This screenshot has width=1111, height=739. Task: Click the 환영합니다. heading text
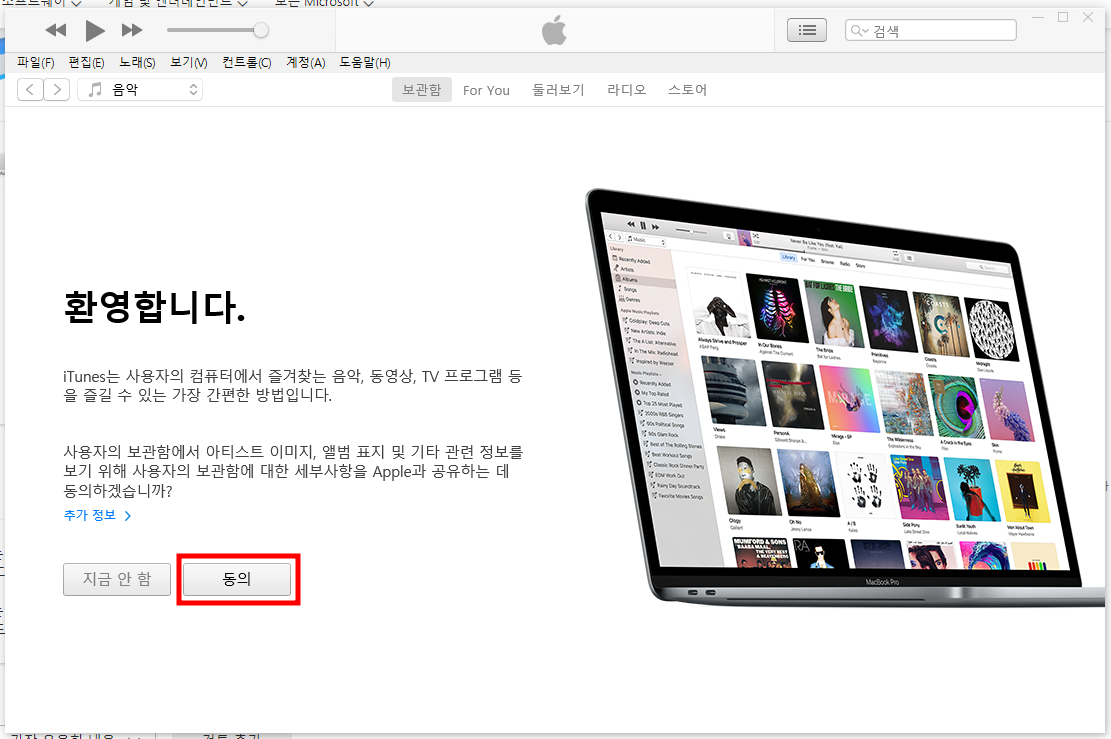click(x=154, y=307)
